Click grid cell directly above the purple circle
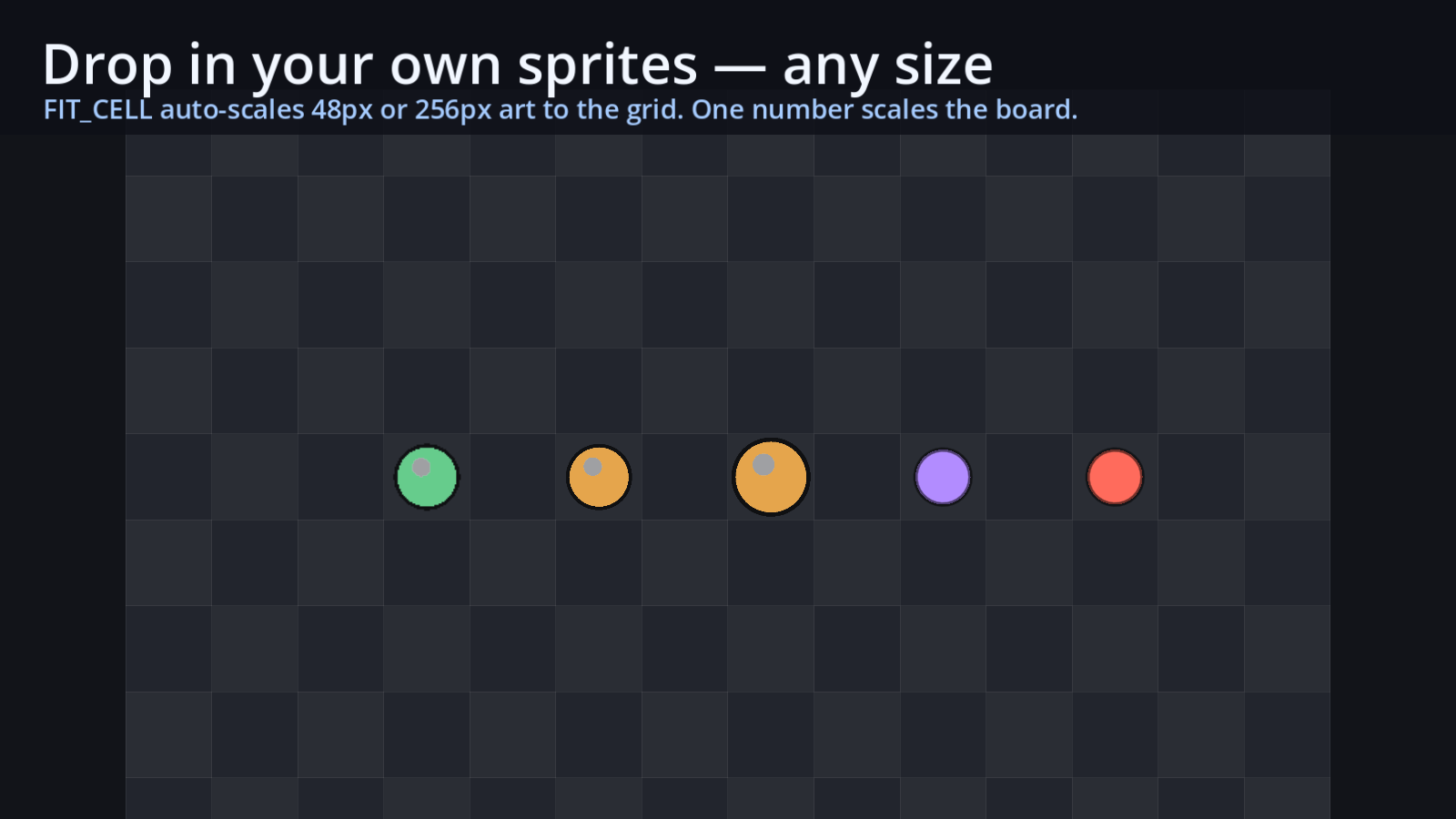Image resolution: width=1456 pixels, height=819 pixels. [x=943, y=391]
